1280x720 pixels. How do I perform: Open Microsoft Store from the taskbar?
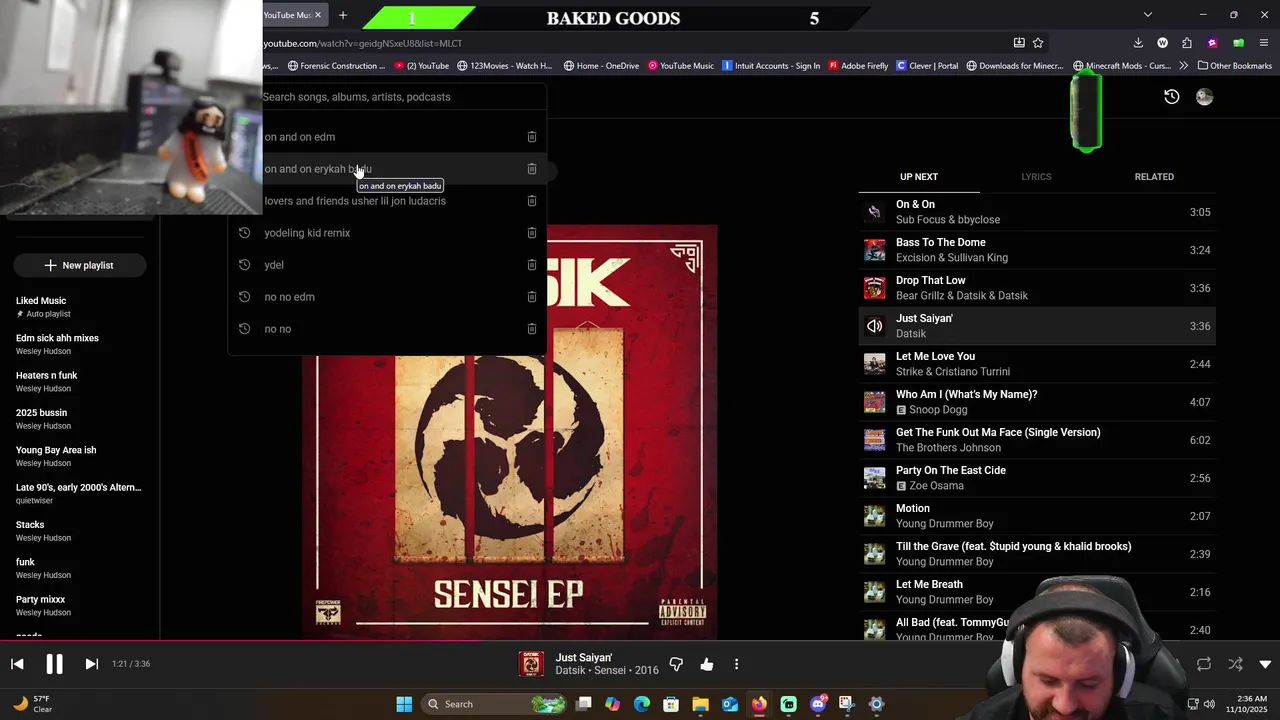point(671,704)
